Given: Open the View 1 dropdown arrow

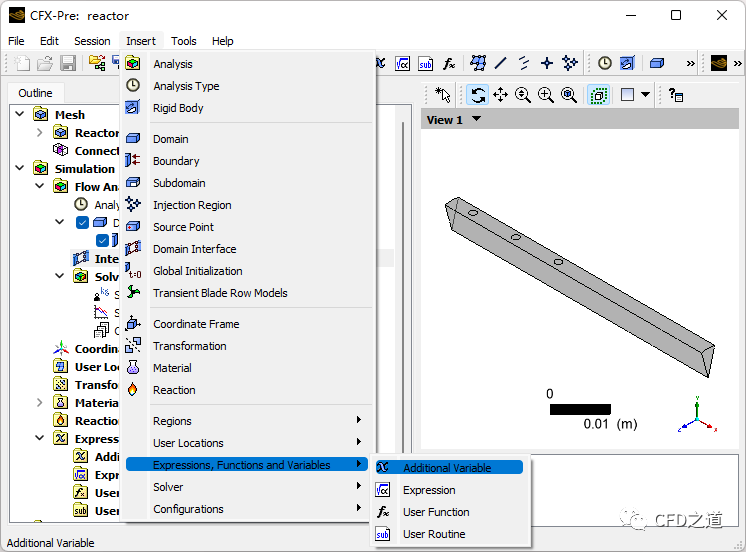Looking at the screenshot, I should point(476,119).
